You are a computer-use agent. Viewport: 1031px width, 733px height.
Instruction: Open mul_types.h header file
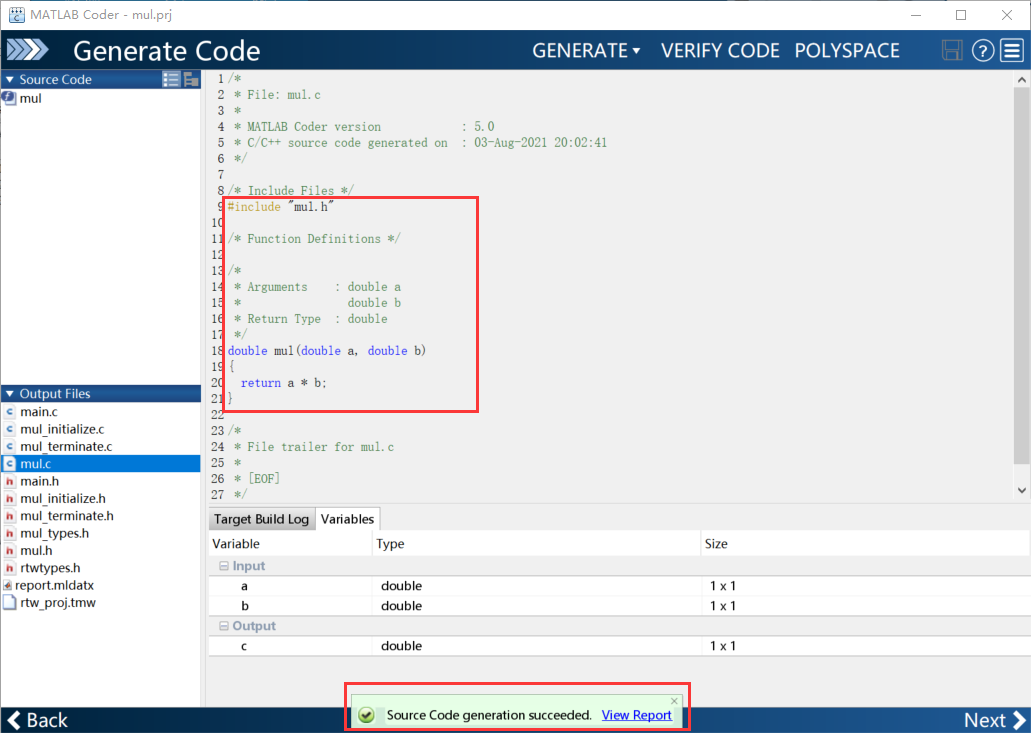pos(54,533)
